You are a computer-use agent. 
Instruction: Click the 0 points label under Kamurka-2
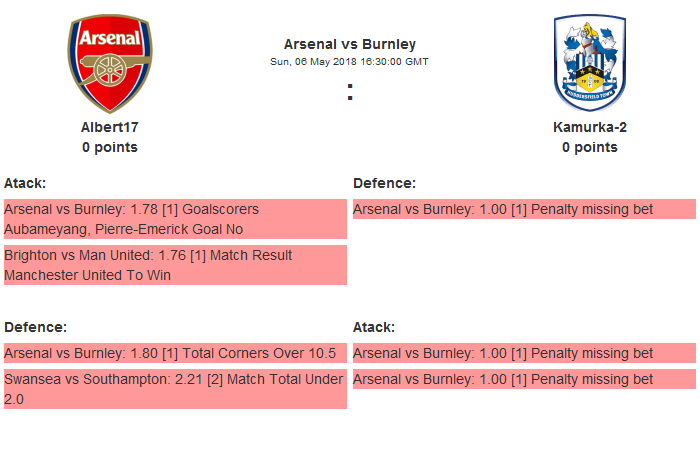(x=590, y=147)
